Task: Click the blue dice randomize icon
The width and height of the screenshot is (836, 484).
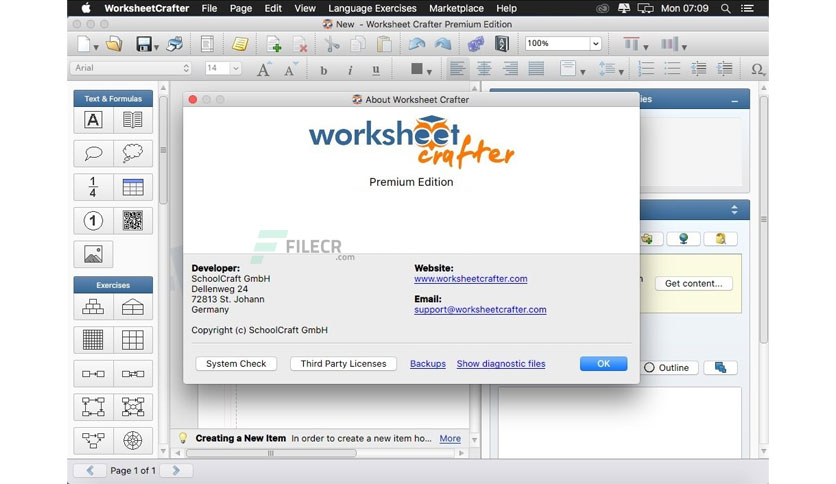Action: tap(476, 44)
